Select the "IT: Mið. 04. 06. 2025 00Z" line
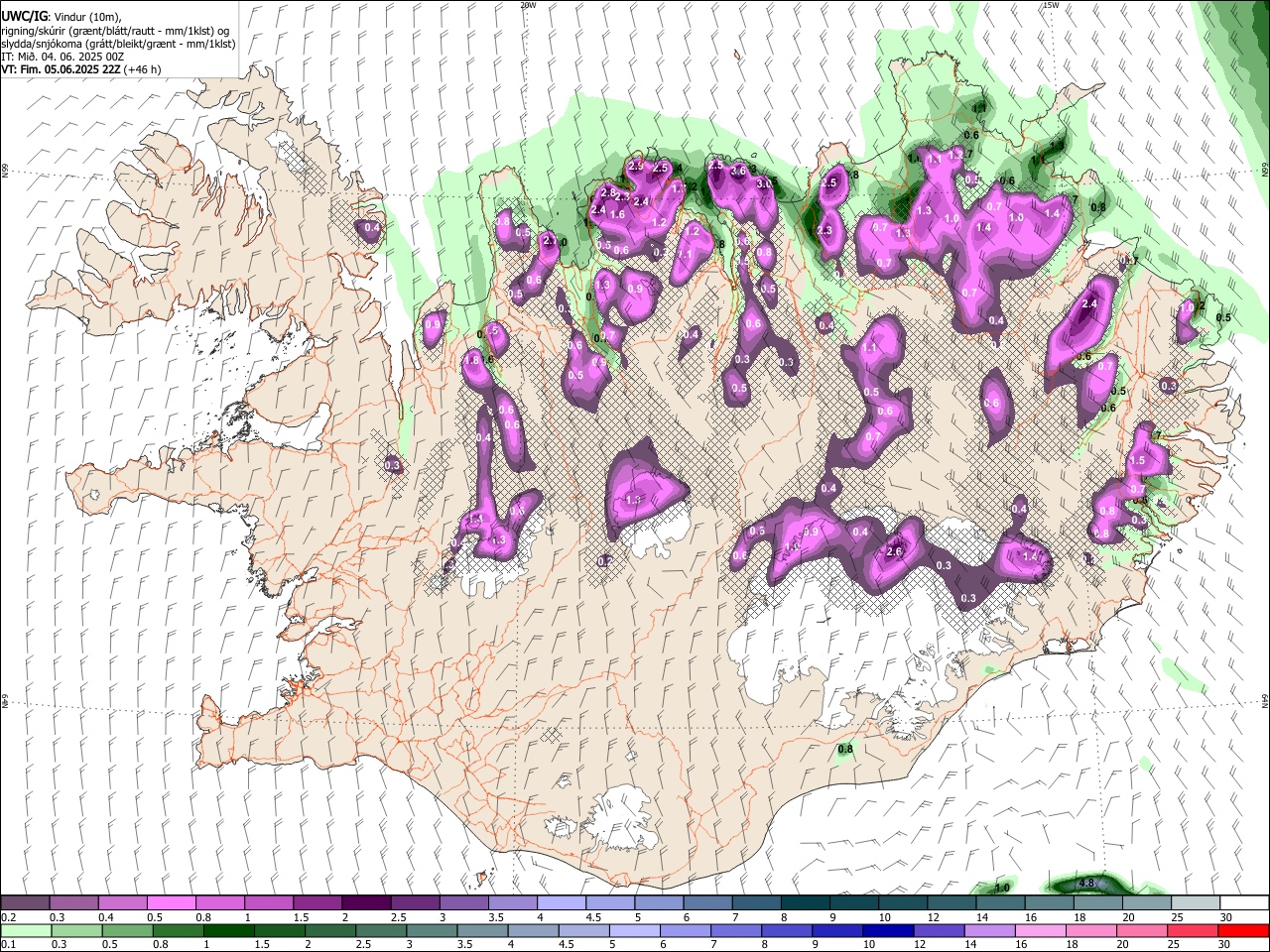Image resolution: width=1270 pixels, height=952 pixels. click(x=63, y=57)
